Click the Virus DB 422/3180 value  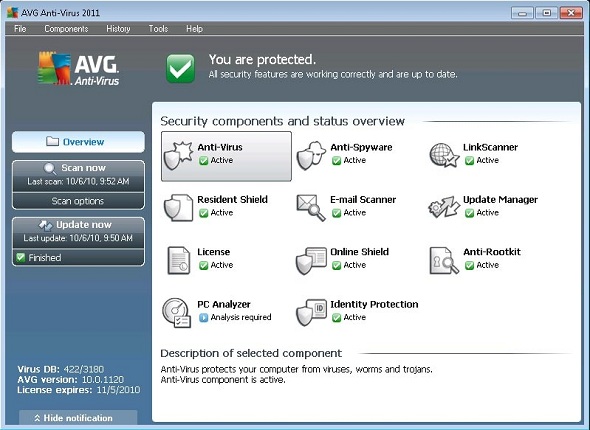tap(84, 369)
